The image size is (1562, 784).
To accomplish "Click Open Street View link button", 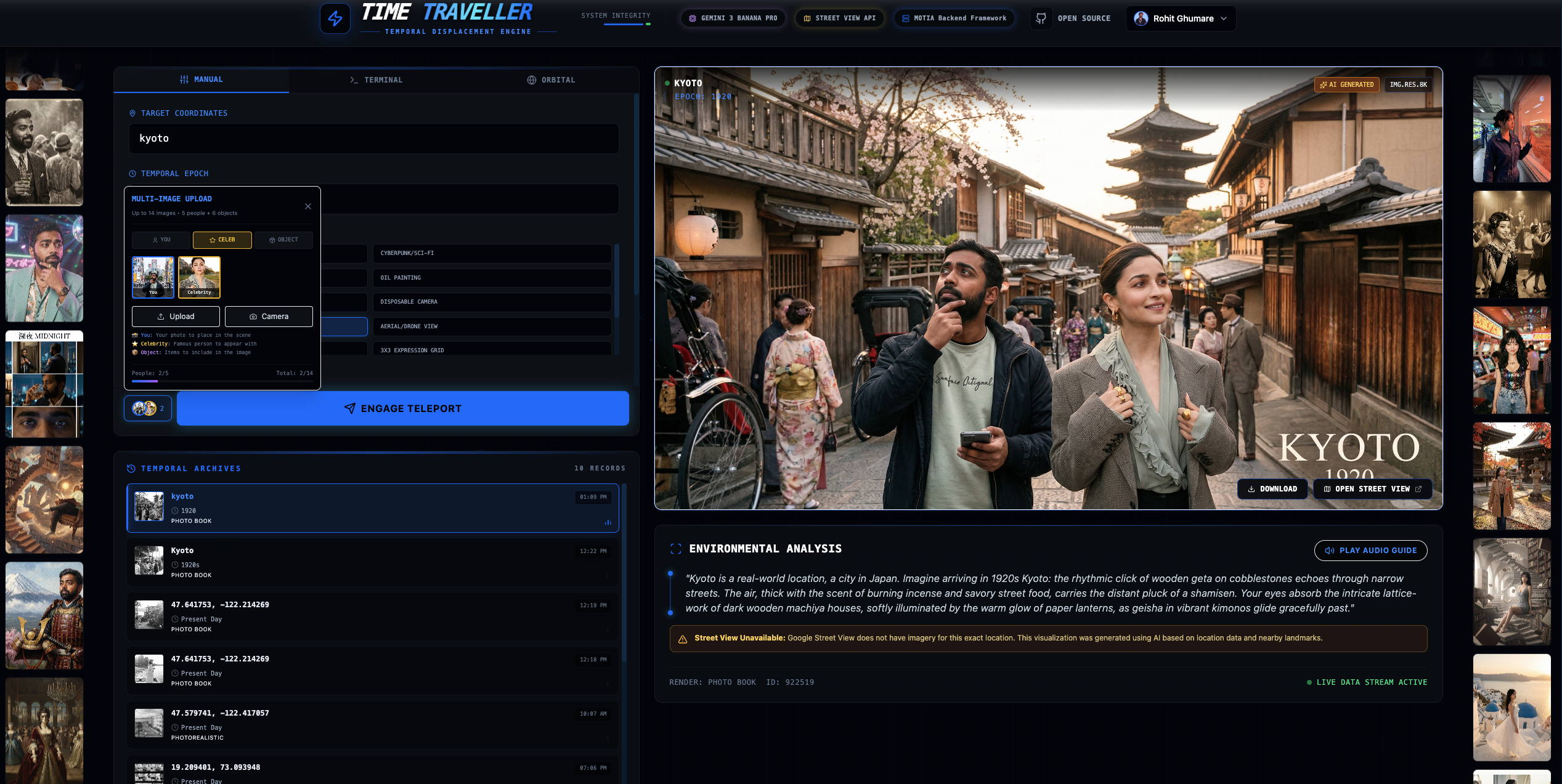I will pyautogui.click(x=1372, y=489).
